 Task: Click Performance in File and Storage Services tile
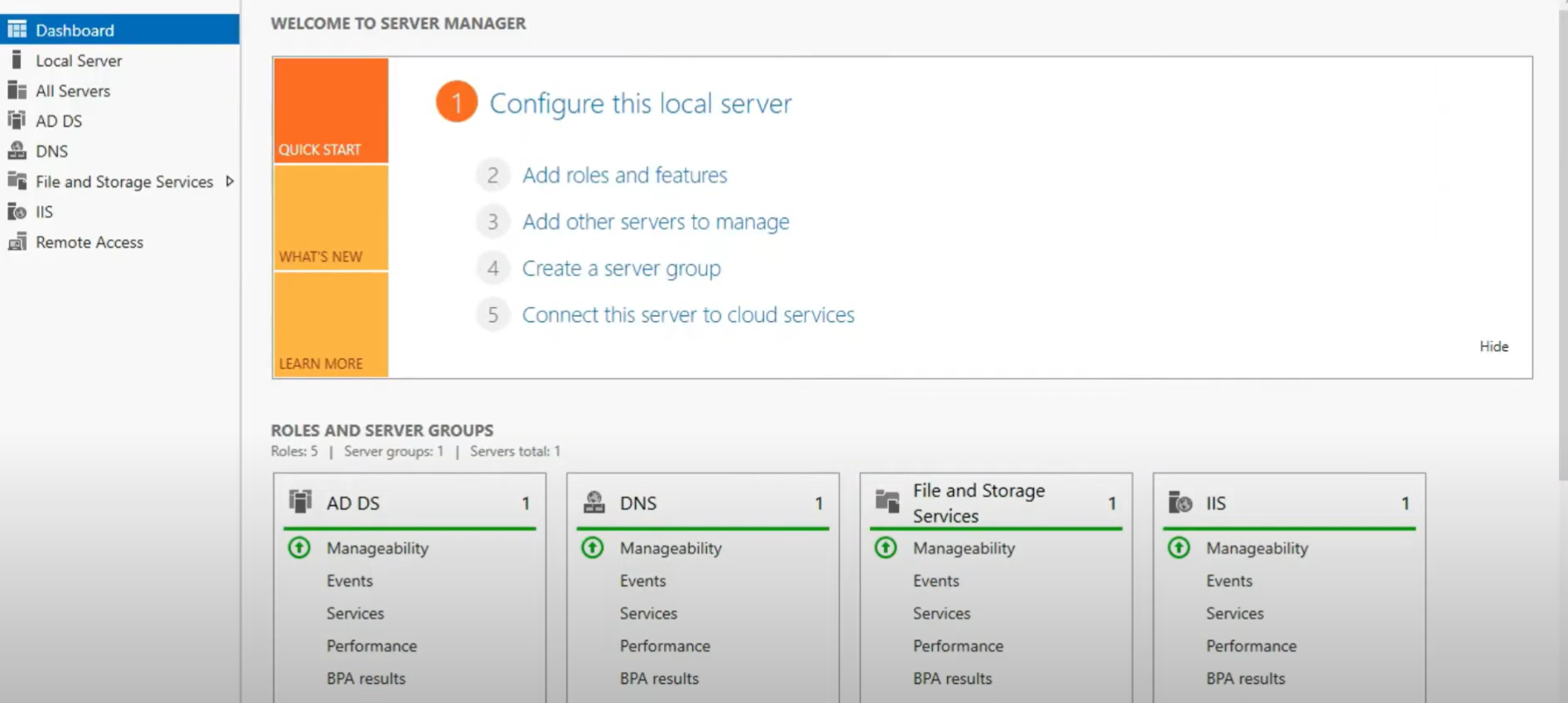tap(958, 645)
